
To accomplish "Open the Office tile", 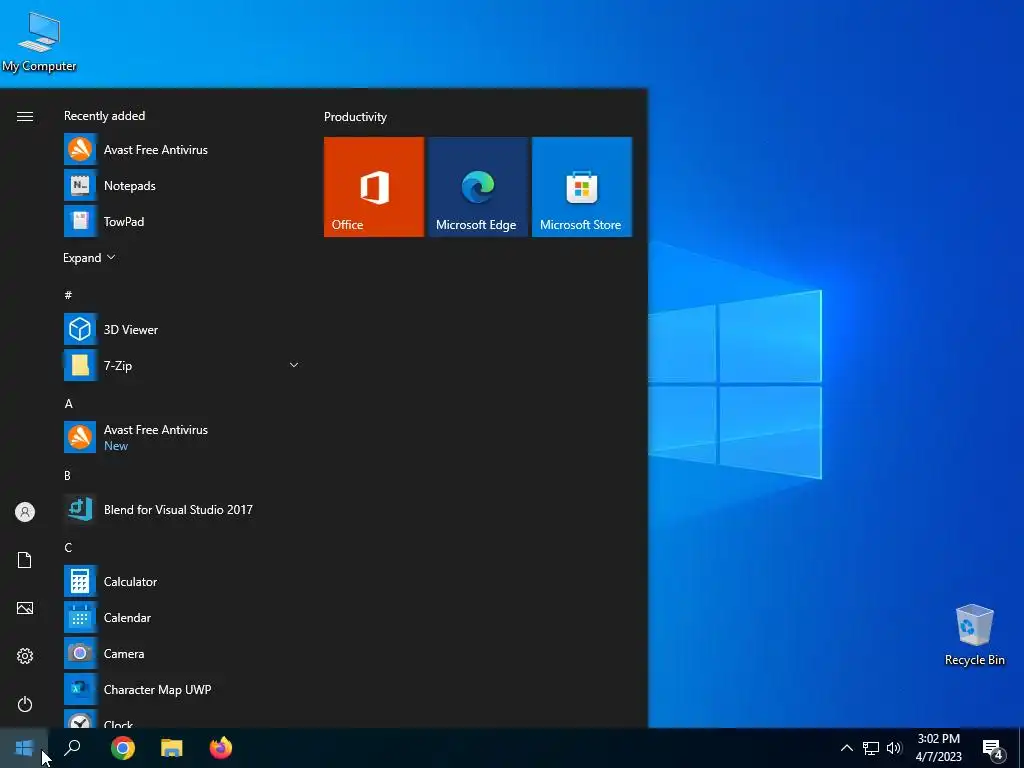I will coord(374,187).
